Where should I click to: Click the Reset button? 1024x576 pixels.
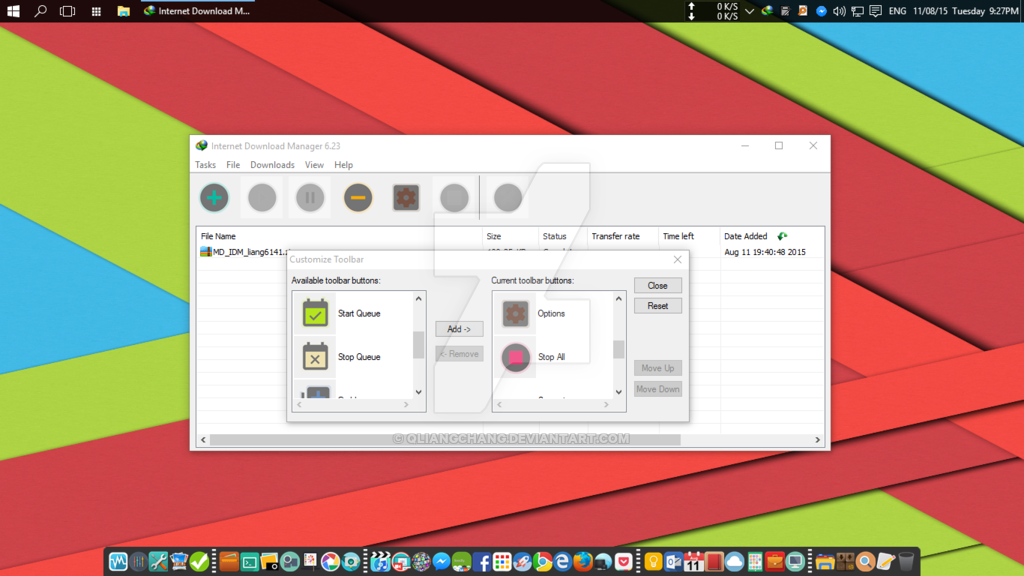(x=658, y=306)
